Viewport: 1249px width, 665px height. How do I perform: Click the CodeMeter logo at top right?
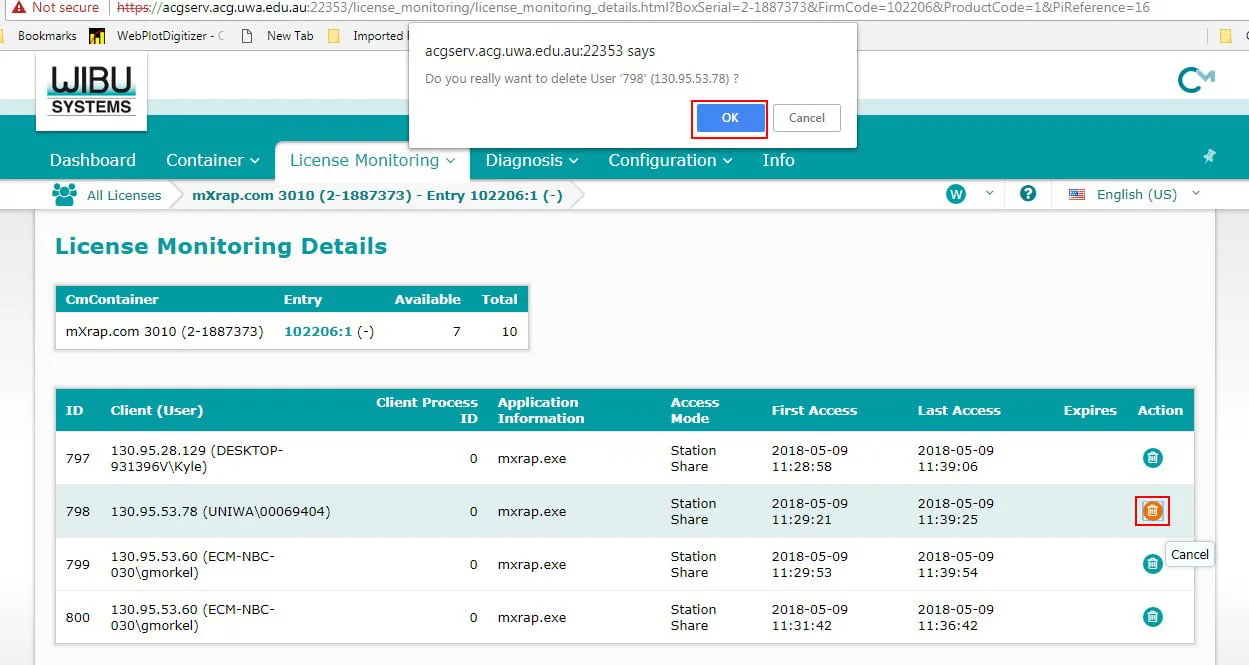(1195, 80)
